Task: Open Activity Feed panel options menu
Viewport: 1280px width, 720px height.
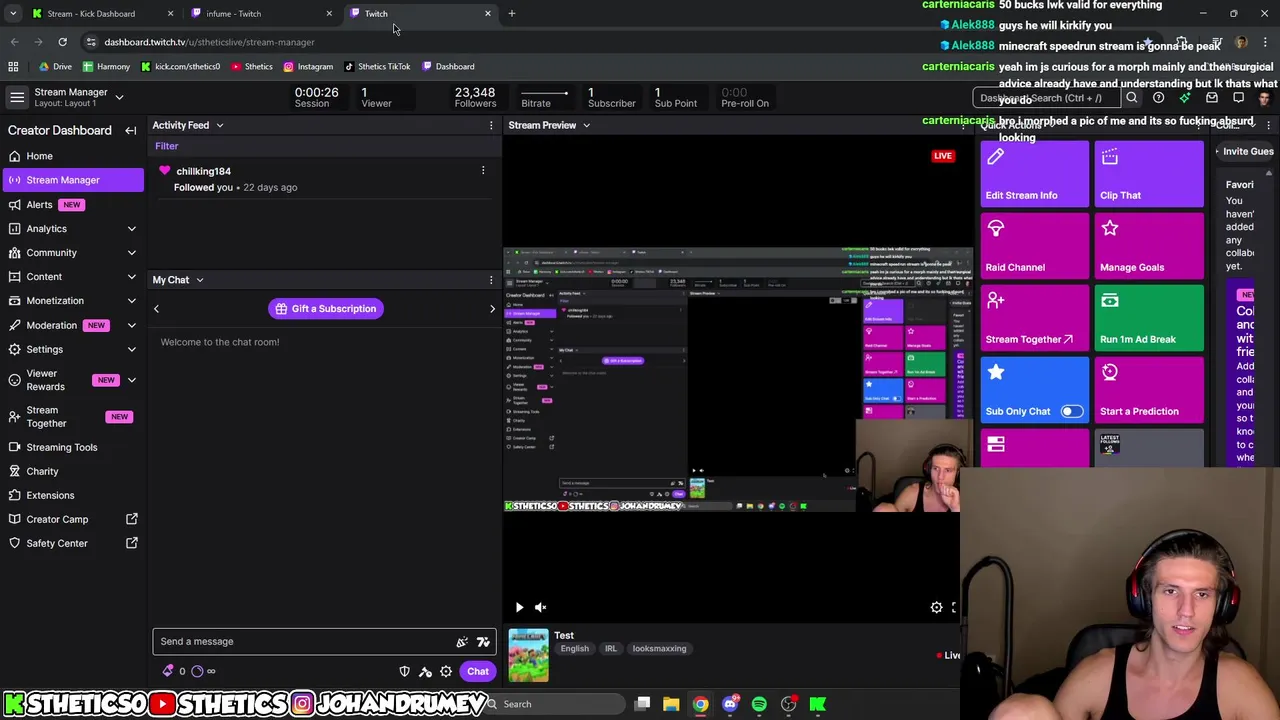Action: click(x=491, y=125)
